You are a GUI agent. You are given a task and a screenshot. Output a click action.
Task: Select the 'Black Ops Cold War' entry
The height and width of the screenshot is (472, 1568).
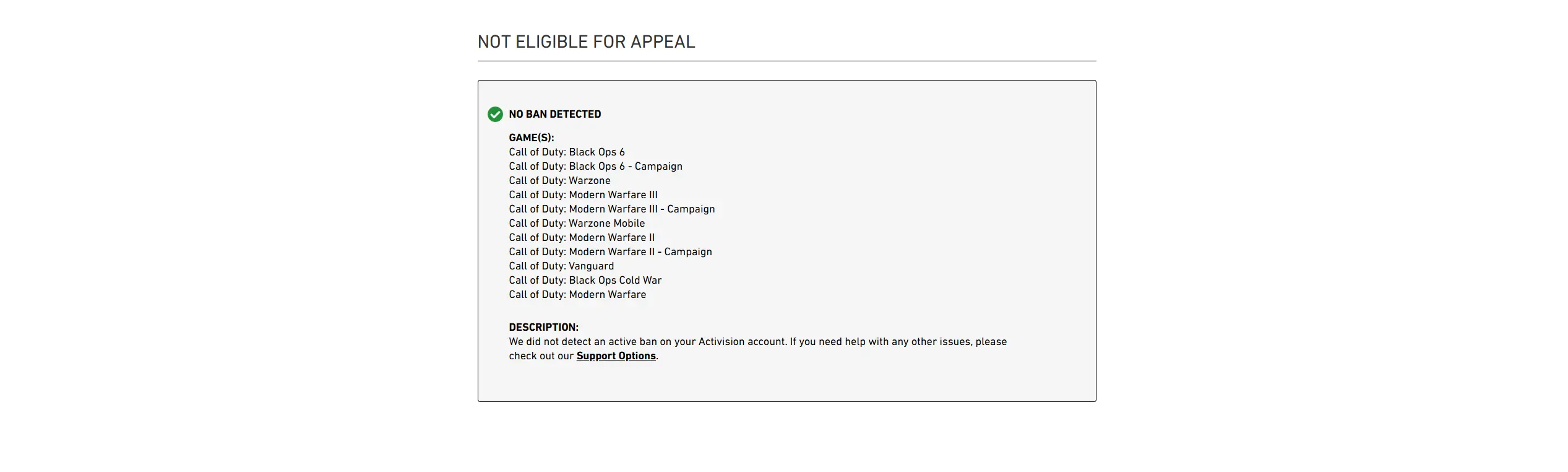coord(585,281)
